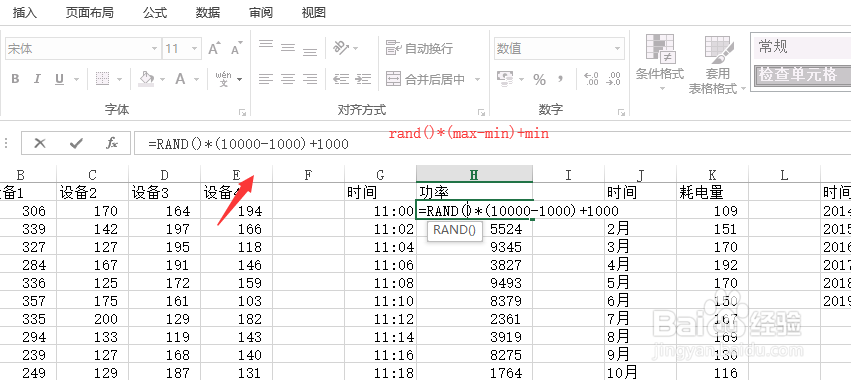Switch to the 公式 tab

155,12
